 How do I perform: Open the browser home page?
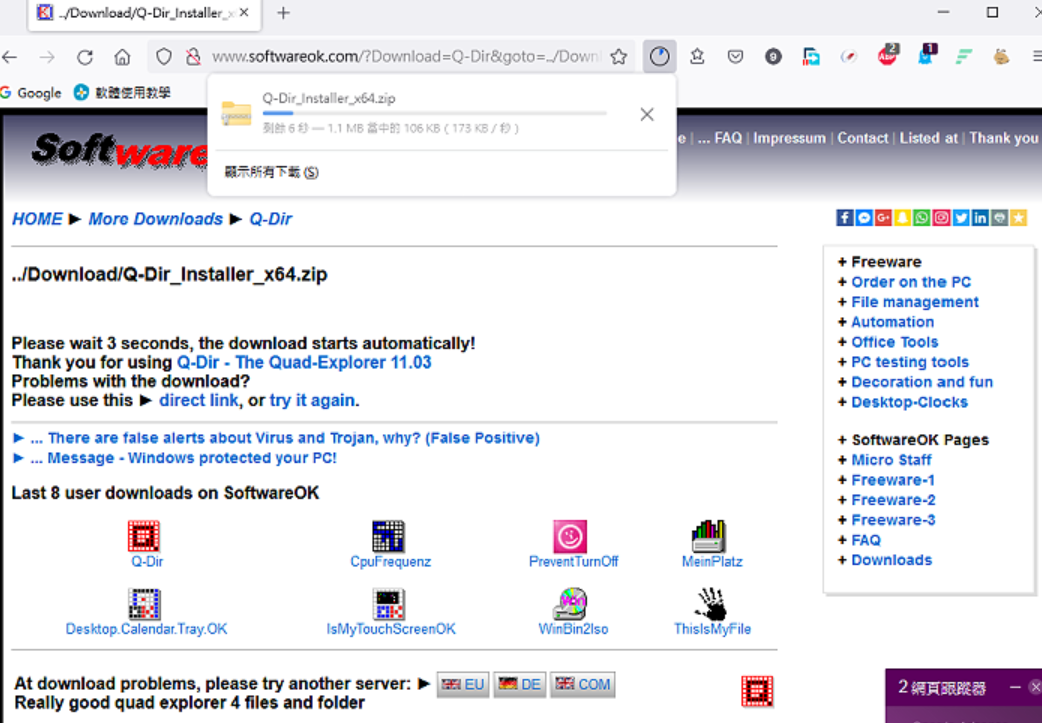coord(122,57)
